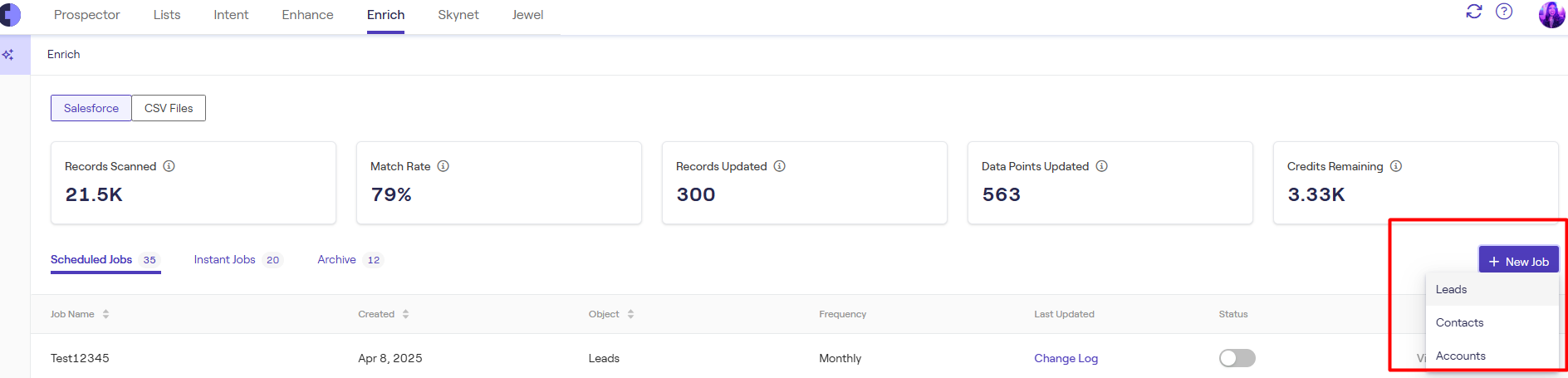Open the Change Log link
The height and width of the screenshot is (378, 1568).
coord(1066,358)
